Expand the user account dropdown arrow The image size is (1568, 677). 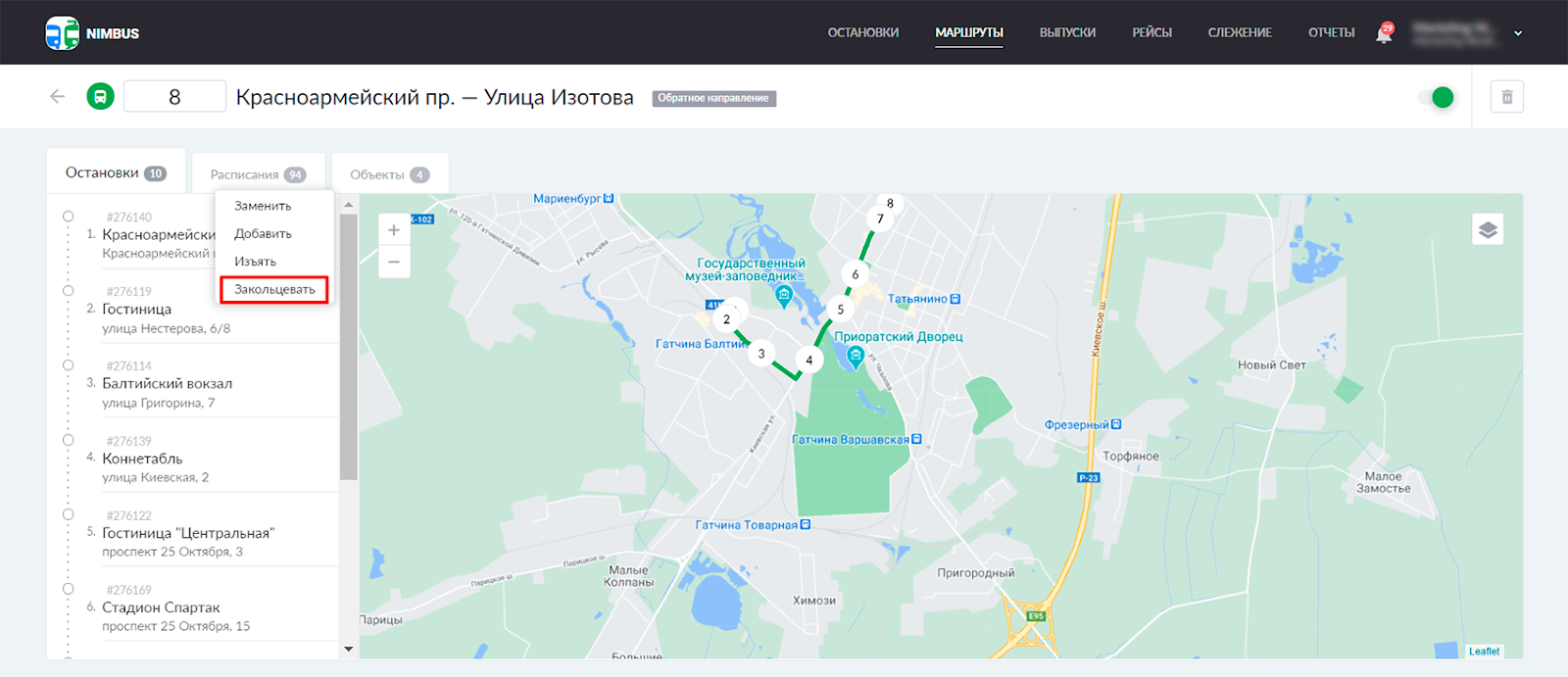(x=1518, y=33)
